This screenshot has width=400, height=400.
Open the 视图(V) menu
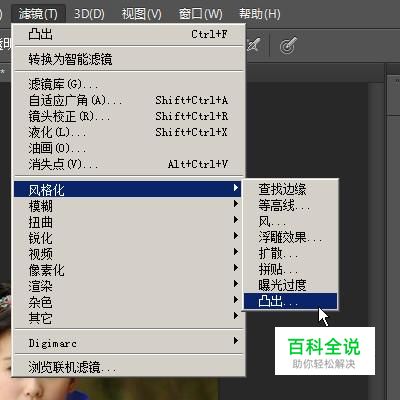pos(141,14)
